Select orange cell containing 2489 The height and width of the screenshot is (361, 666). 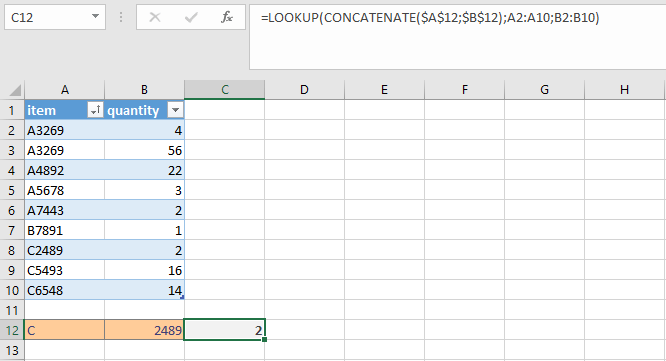[144, 330]
